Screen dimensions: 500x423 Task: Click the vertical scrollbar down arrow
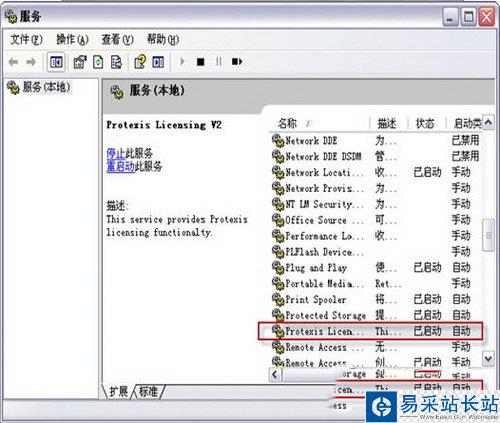tap(488, 359)
